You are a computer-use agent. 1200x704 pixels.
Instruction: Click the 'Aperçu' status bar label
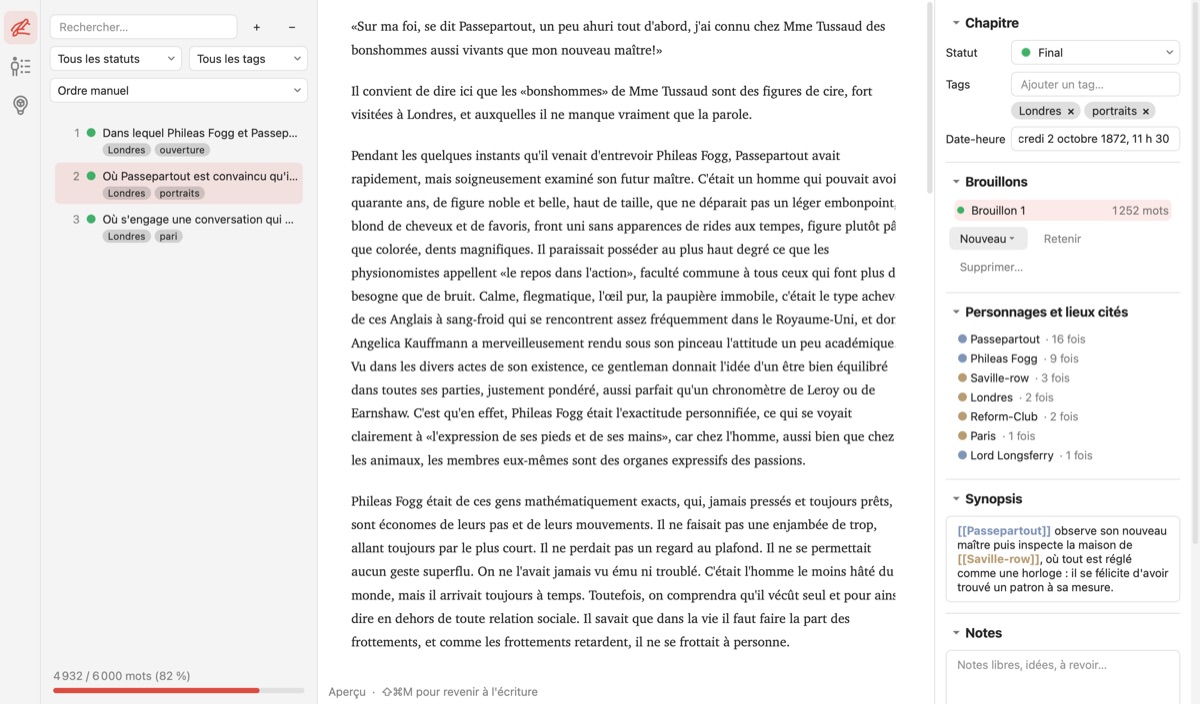click(347, 692)
